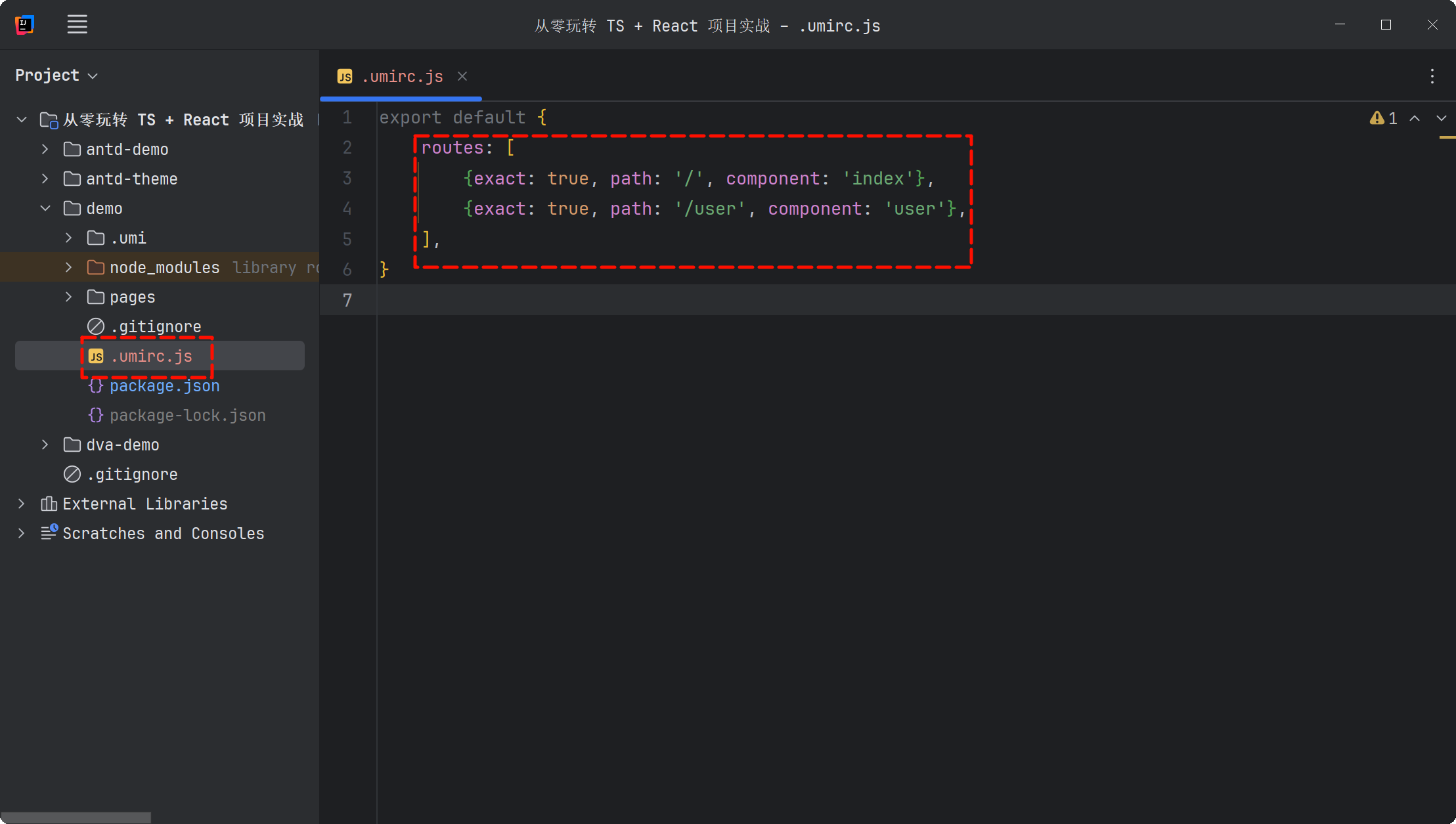Expand the antd-demo folder
The height and width of the screenshot is (824, 1456).
[45, 149]
